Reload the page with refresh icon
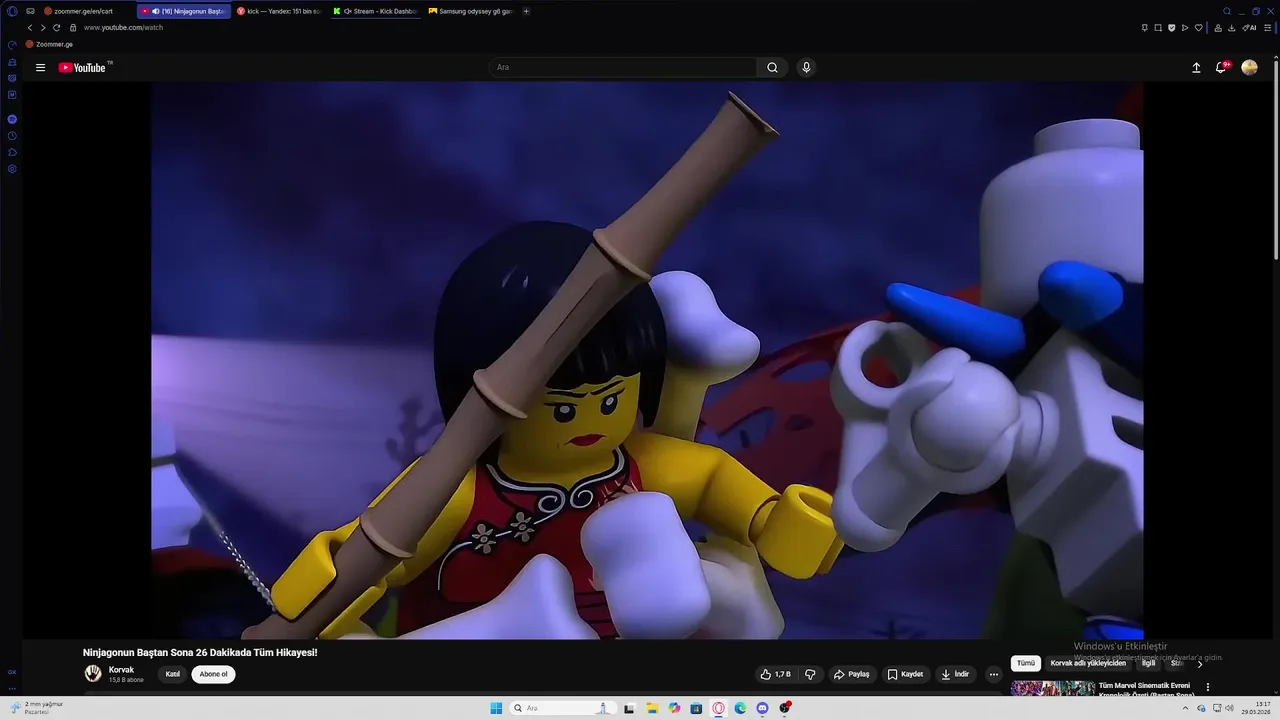Image resolution: width=1280 pixels, height=720 pixels. 56,28
